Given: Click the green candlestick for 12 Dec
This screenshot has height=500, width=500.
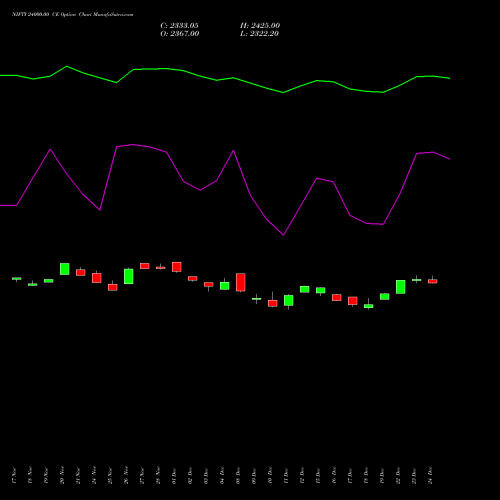Looking at the screenshot, I should [305, 289].
